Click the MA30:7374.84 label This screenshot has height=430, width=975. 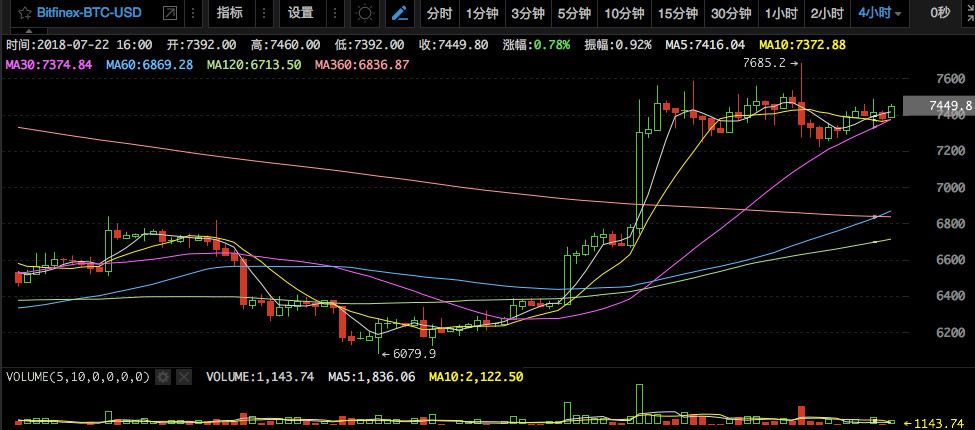pos(49,65)
